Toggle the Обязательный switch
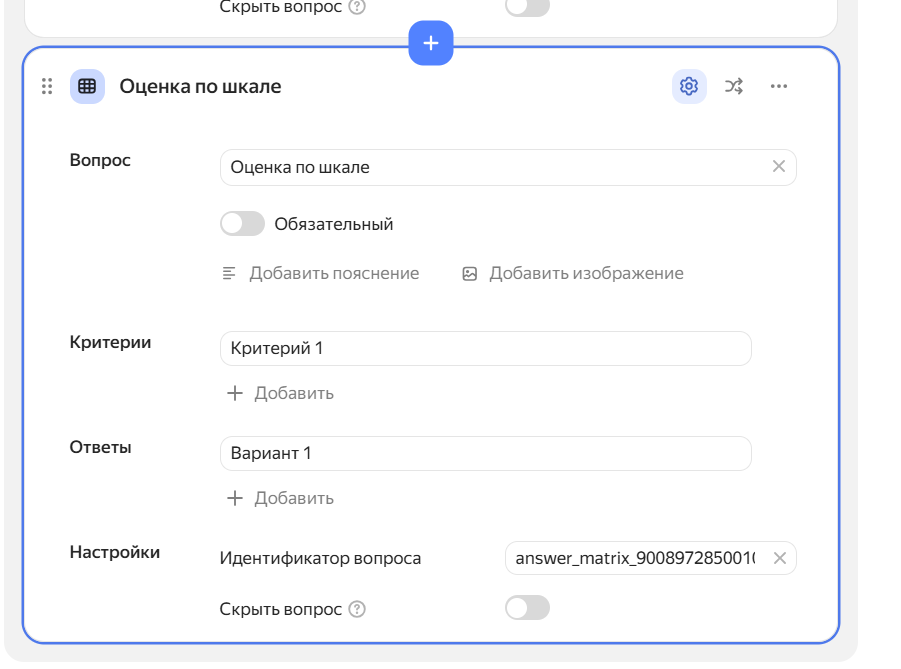 point(242,224)
